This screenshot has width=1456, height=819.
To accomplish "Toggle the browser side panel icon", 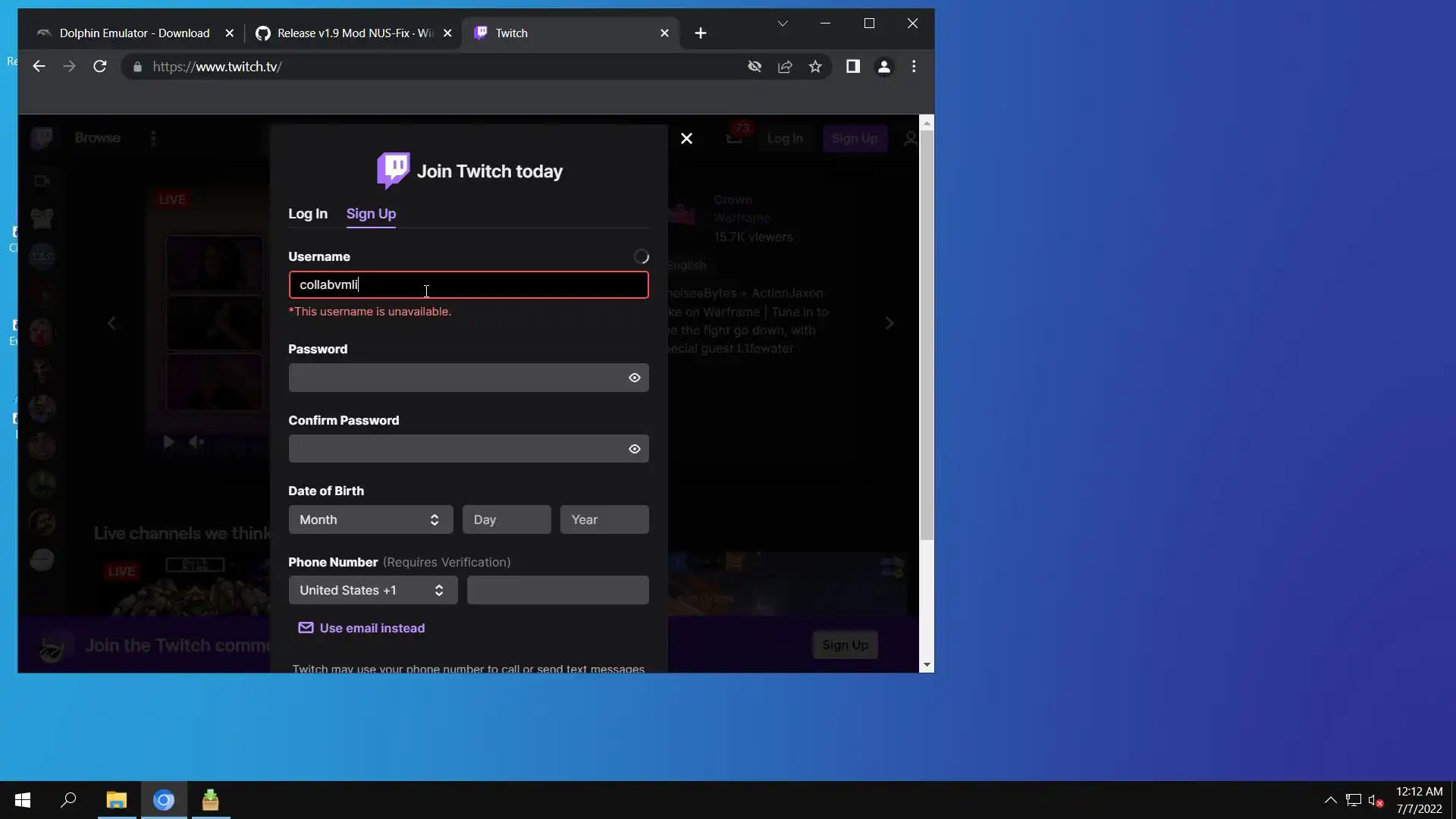I will [x=852, y=67].
